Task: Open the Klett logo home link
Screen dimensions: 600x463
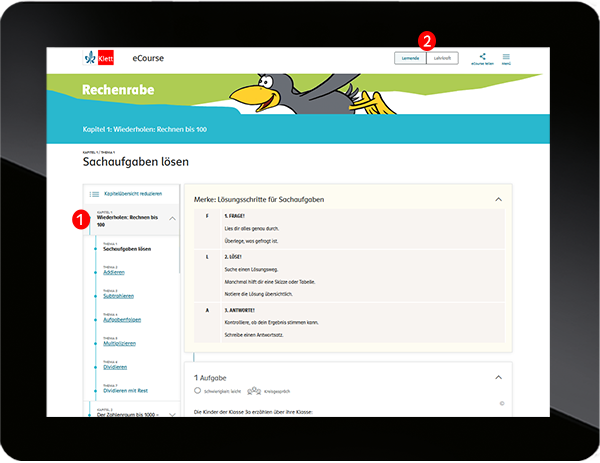Action: pyautogui.click(x=99, y=58)
